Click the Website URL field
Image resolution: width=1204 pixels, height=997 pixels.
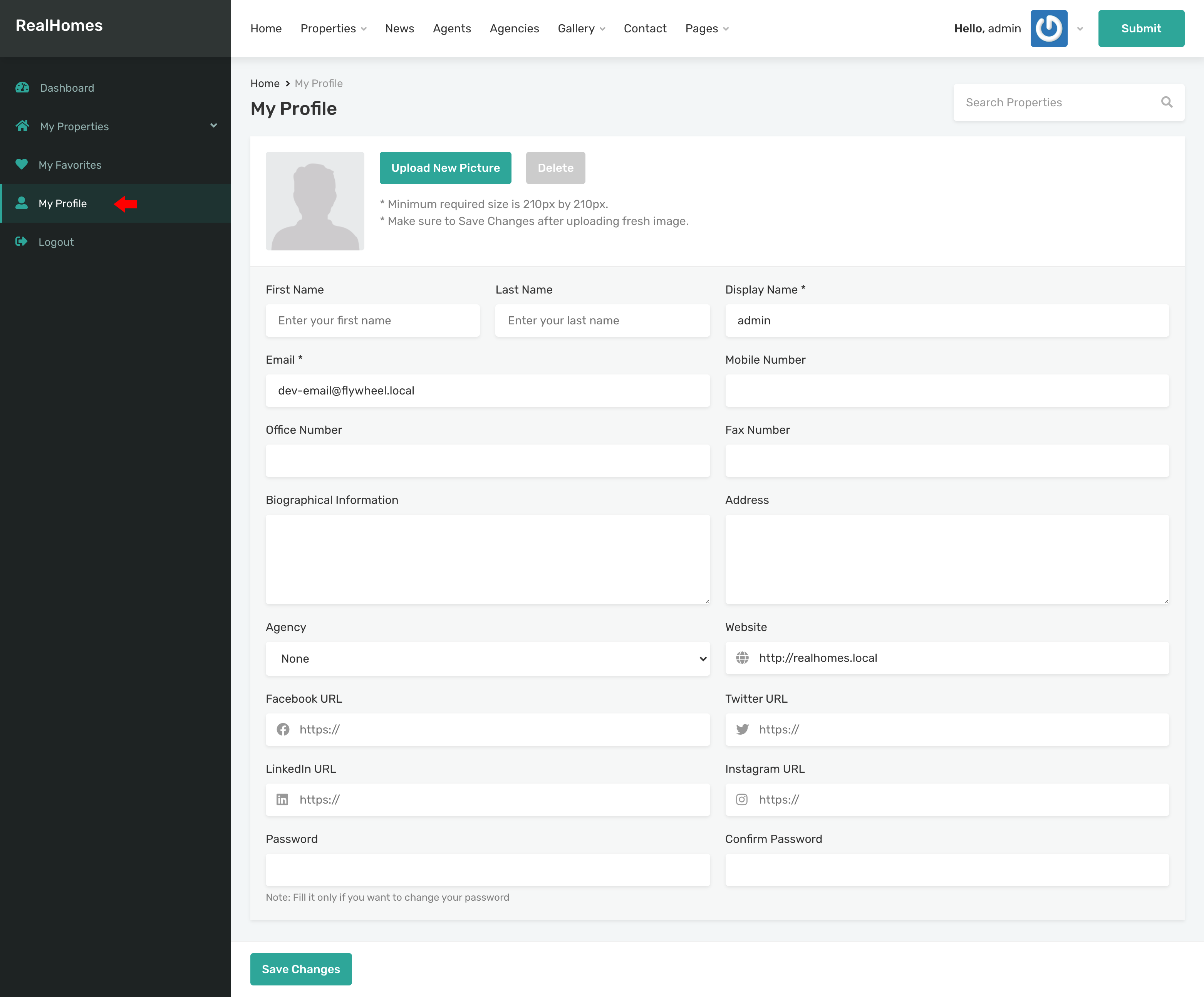[x=947, y=658]
